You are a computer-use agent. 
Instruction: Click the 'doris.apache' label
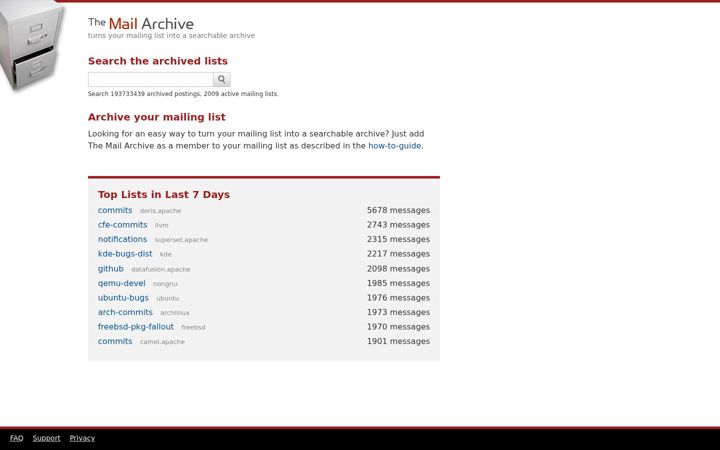click(160, 211)
